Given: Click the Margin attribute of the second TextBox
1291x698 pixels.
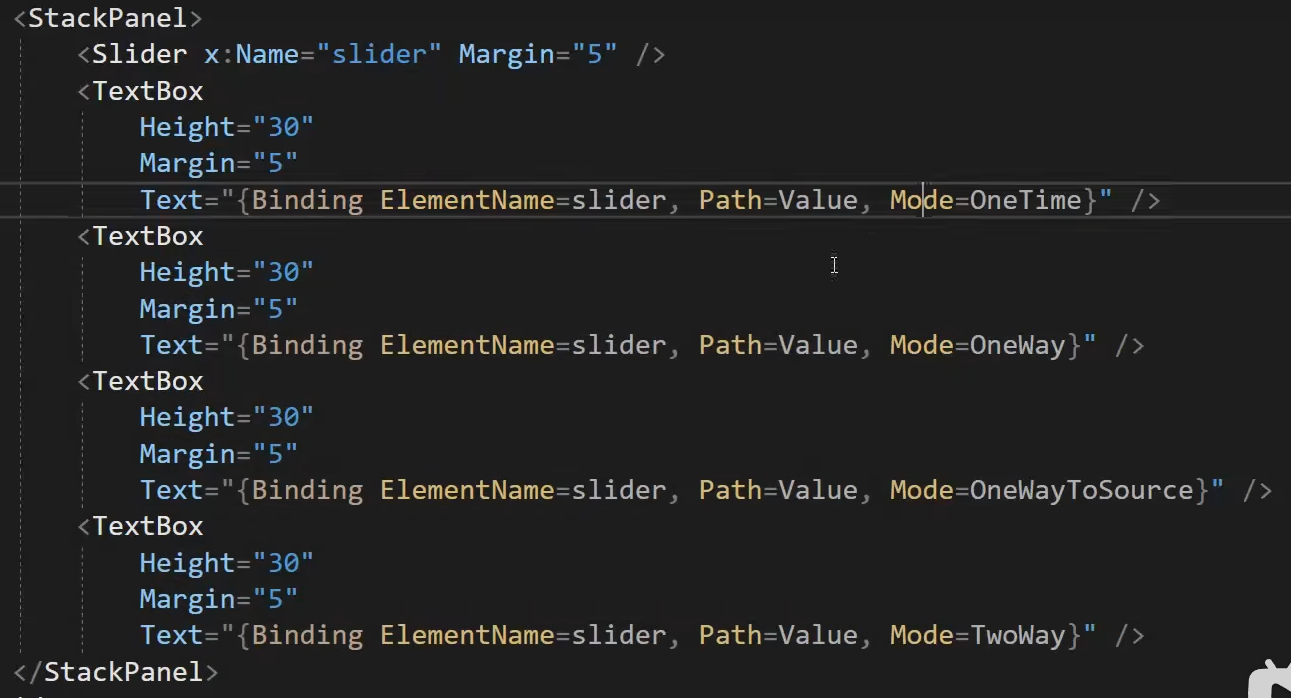Looking at the screenshot, I should point(187,309).
